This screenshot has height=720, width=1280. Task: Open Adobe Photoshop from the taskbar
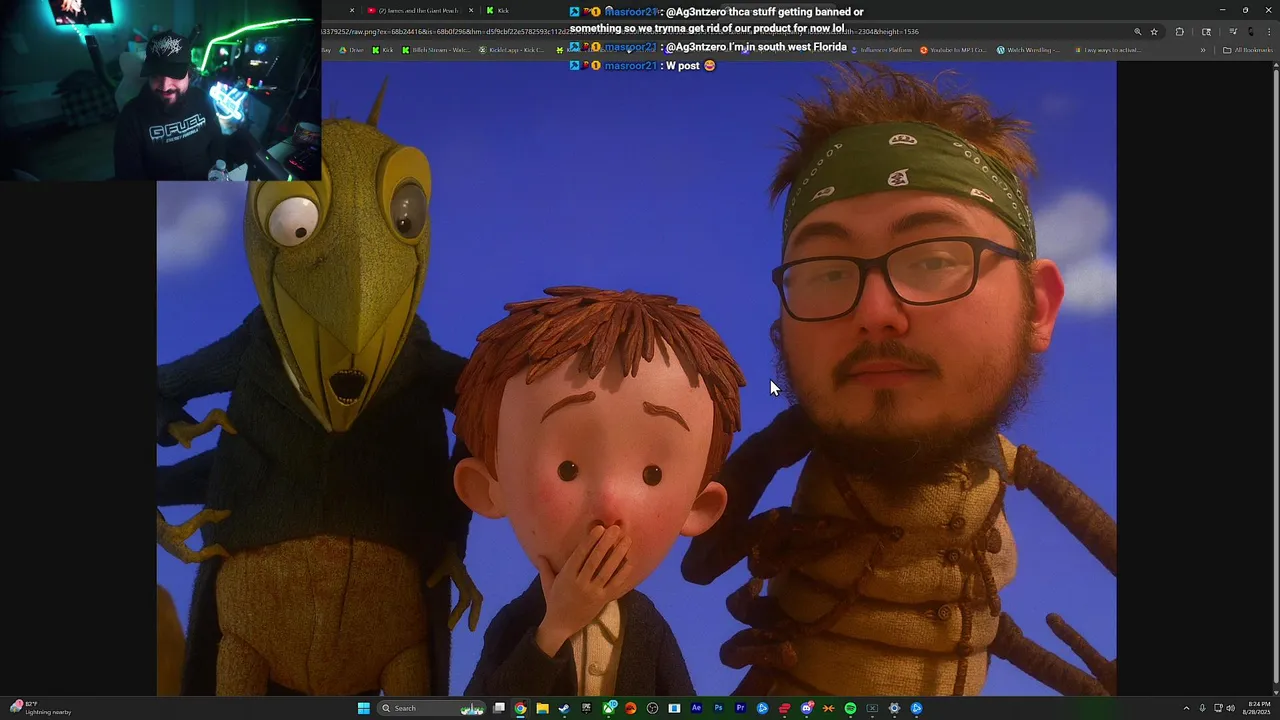(x=718, y=708)
